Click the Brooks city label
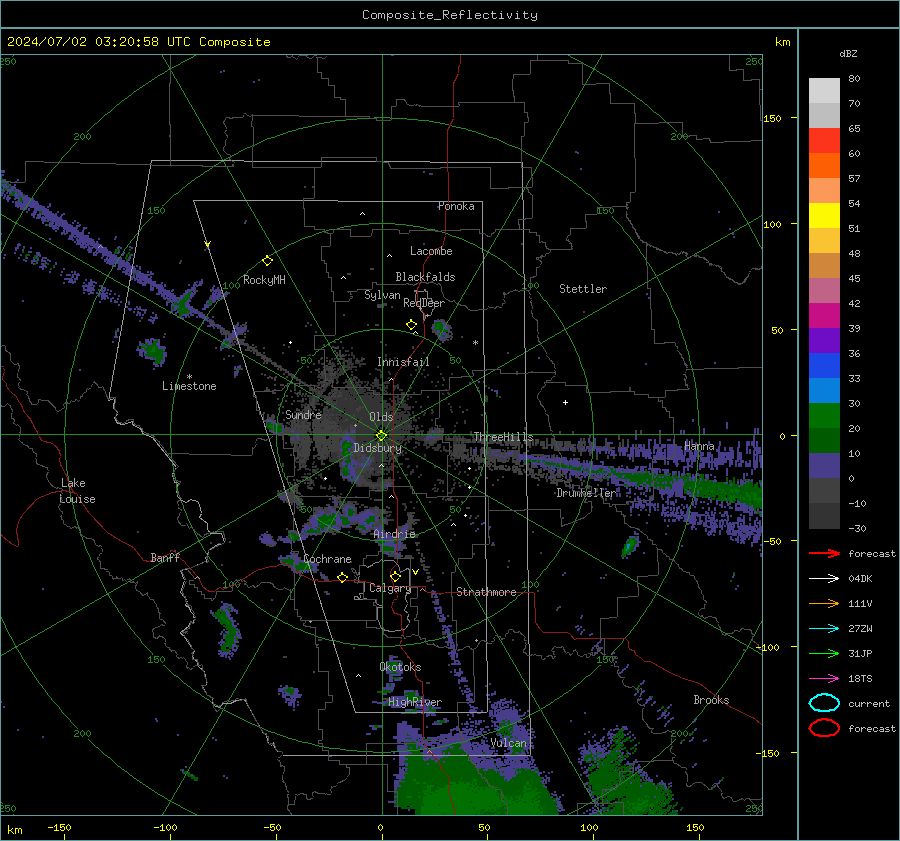Viewport: 900px width, 841px height. point(711,700)
